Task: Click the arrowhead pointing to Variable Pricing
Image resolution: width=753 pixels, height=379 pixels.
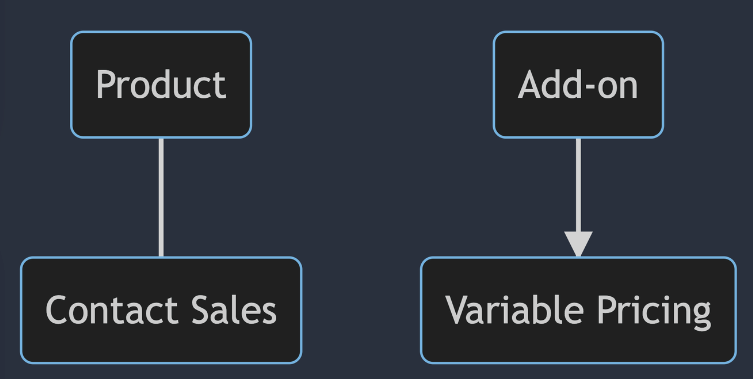Action: point(578,244)
